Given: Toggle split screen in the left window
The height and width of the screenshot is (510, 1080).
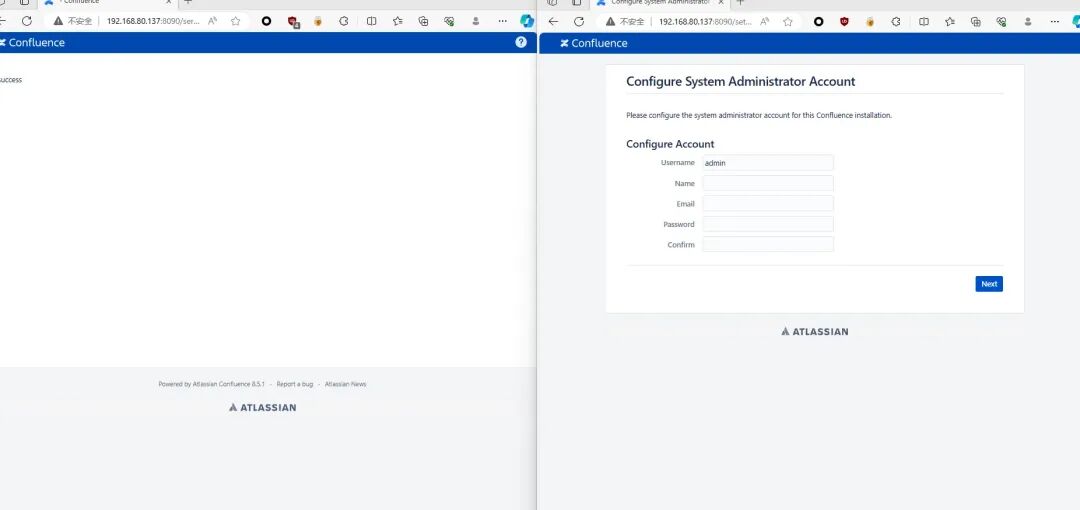Looking at the screenshot, I should (x=371, y=21).
